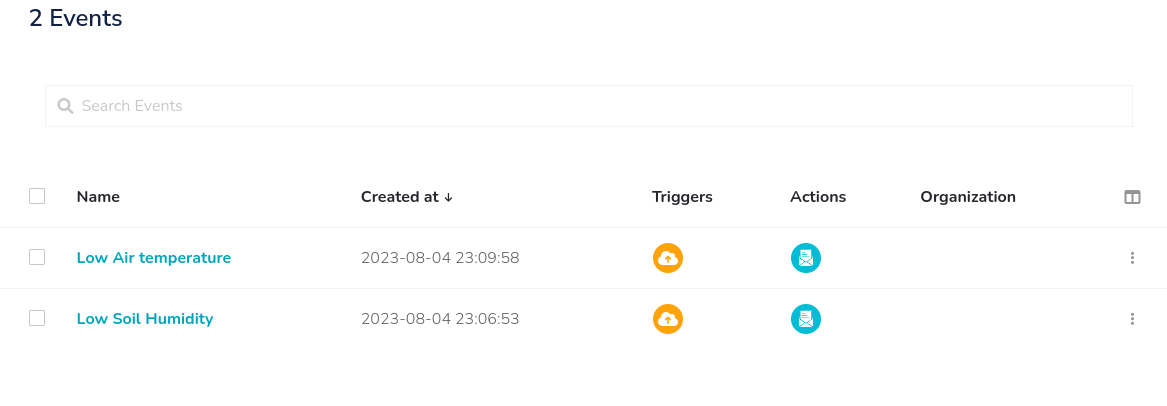The height and width of the screenshot is (406, 1167).
Task: Click trigger icon for Low Air temperature
Action: click(x=668, y=258)
